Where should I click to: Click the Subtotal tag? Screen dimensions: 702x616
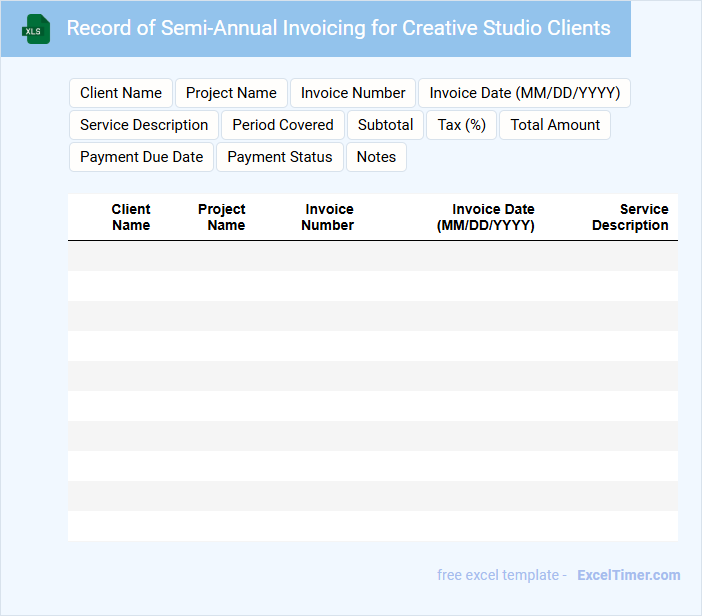pyautogui.click(x=385, y=125)
